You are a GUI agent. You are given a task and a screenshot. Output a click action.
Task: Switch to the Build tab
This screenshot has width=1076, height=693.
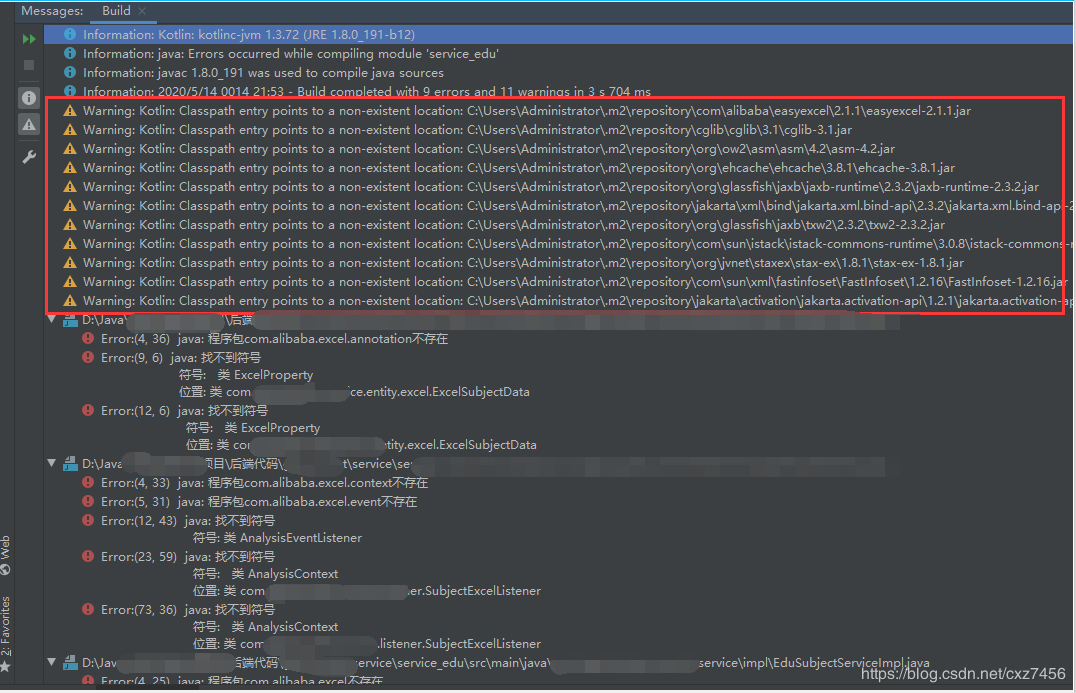coord(116,11)
